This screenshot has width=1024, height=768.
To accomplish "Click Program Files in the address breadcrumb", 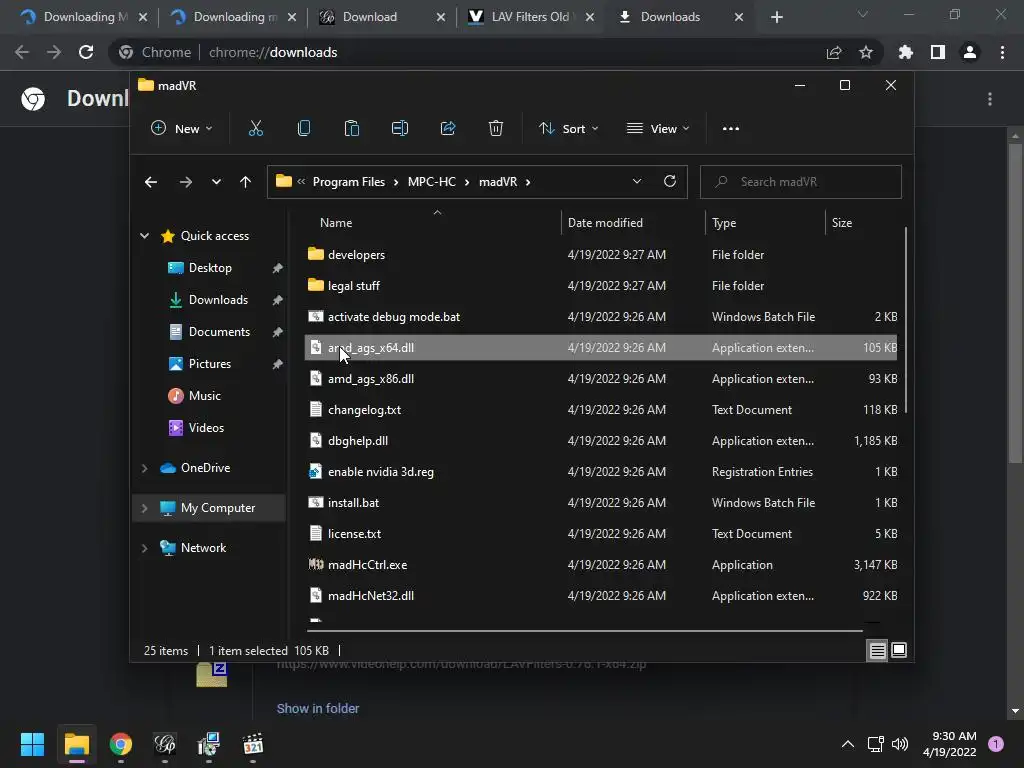I will tap(349, 182).
